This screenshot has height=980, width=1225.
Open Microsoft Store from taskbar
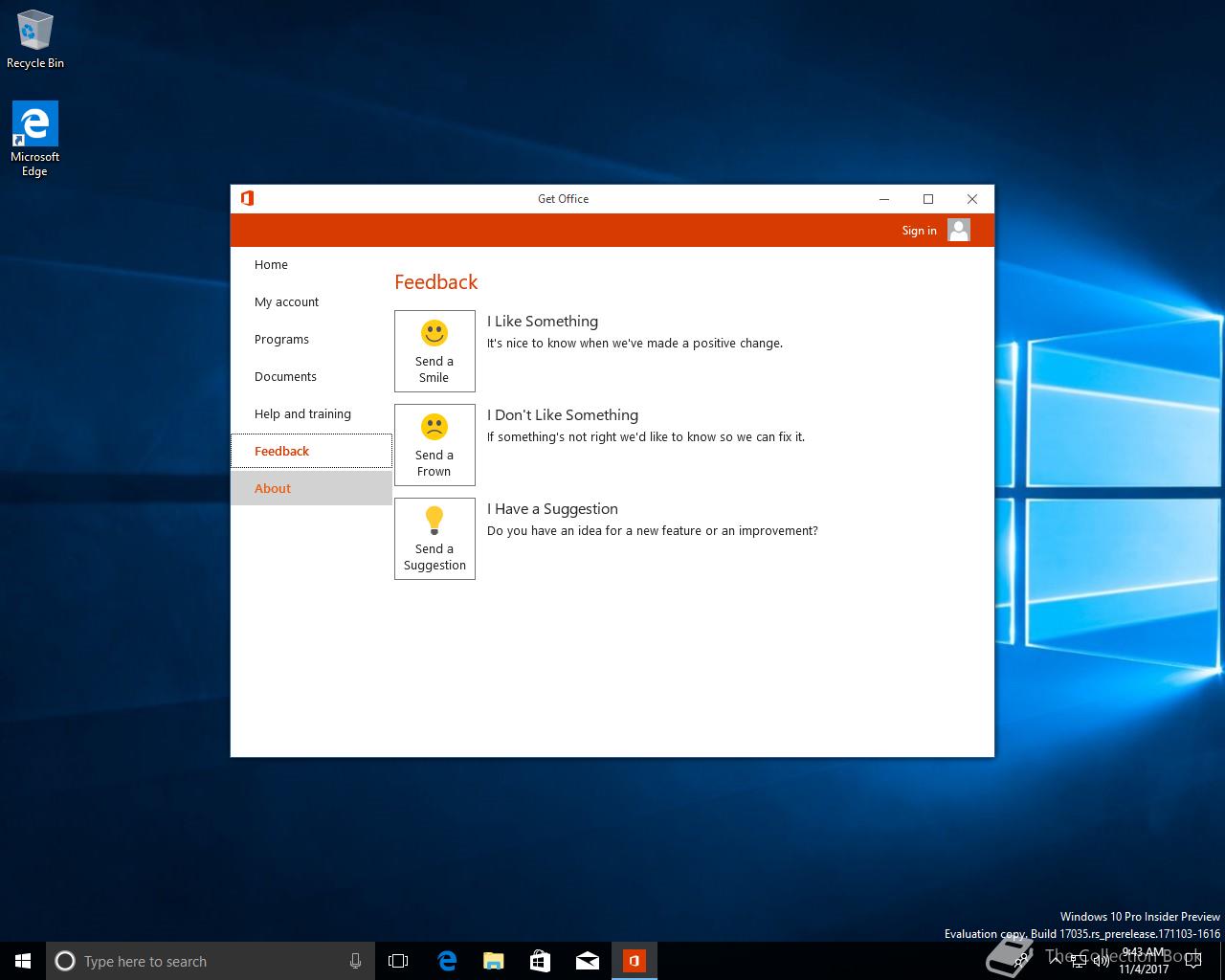click(x=541, y=961)
